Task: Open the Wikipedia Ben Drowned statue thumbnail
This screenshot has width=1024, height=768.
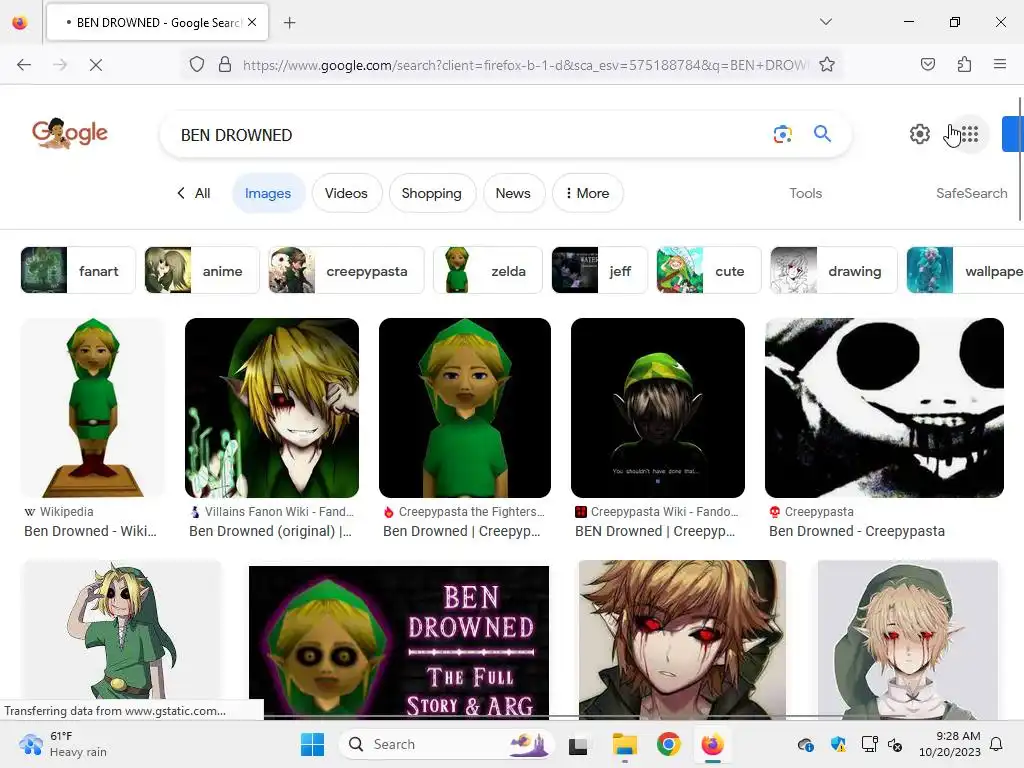Action: click(93, 408)
